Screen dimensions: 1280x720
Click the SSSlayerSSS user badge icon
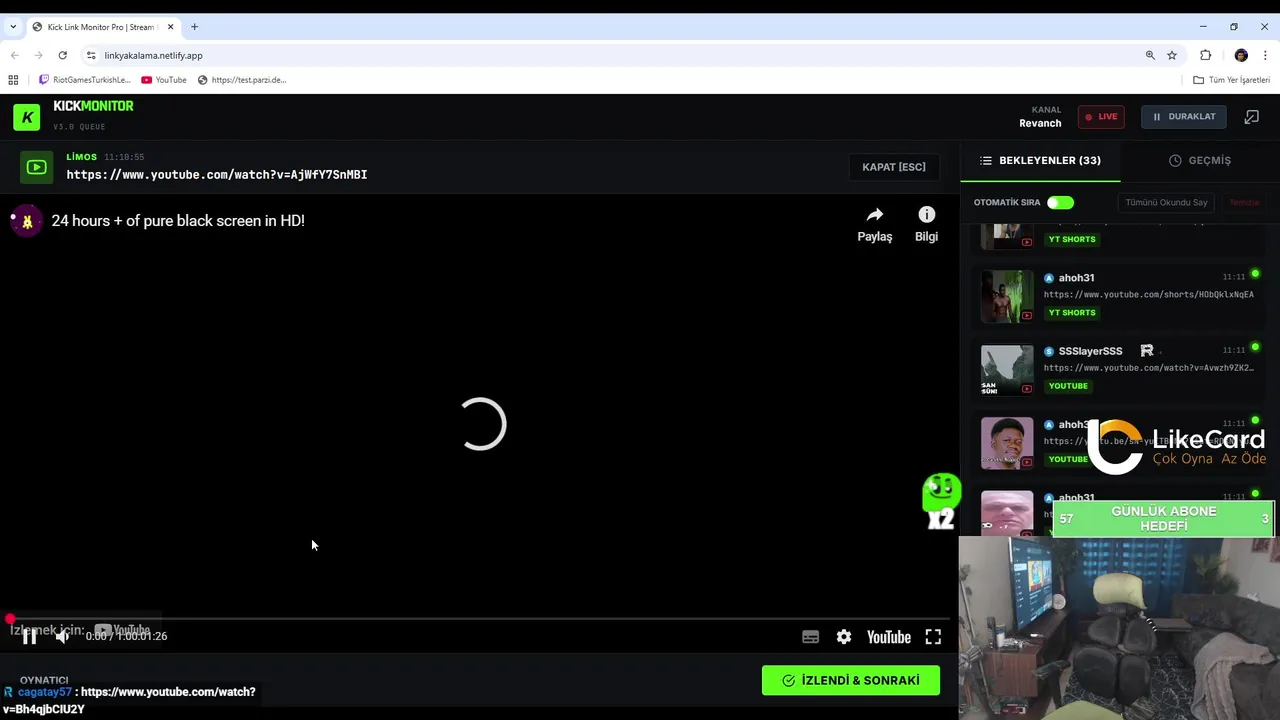coord(1049,352)
